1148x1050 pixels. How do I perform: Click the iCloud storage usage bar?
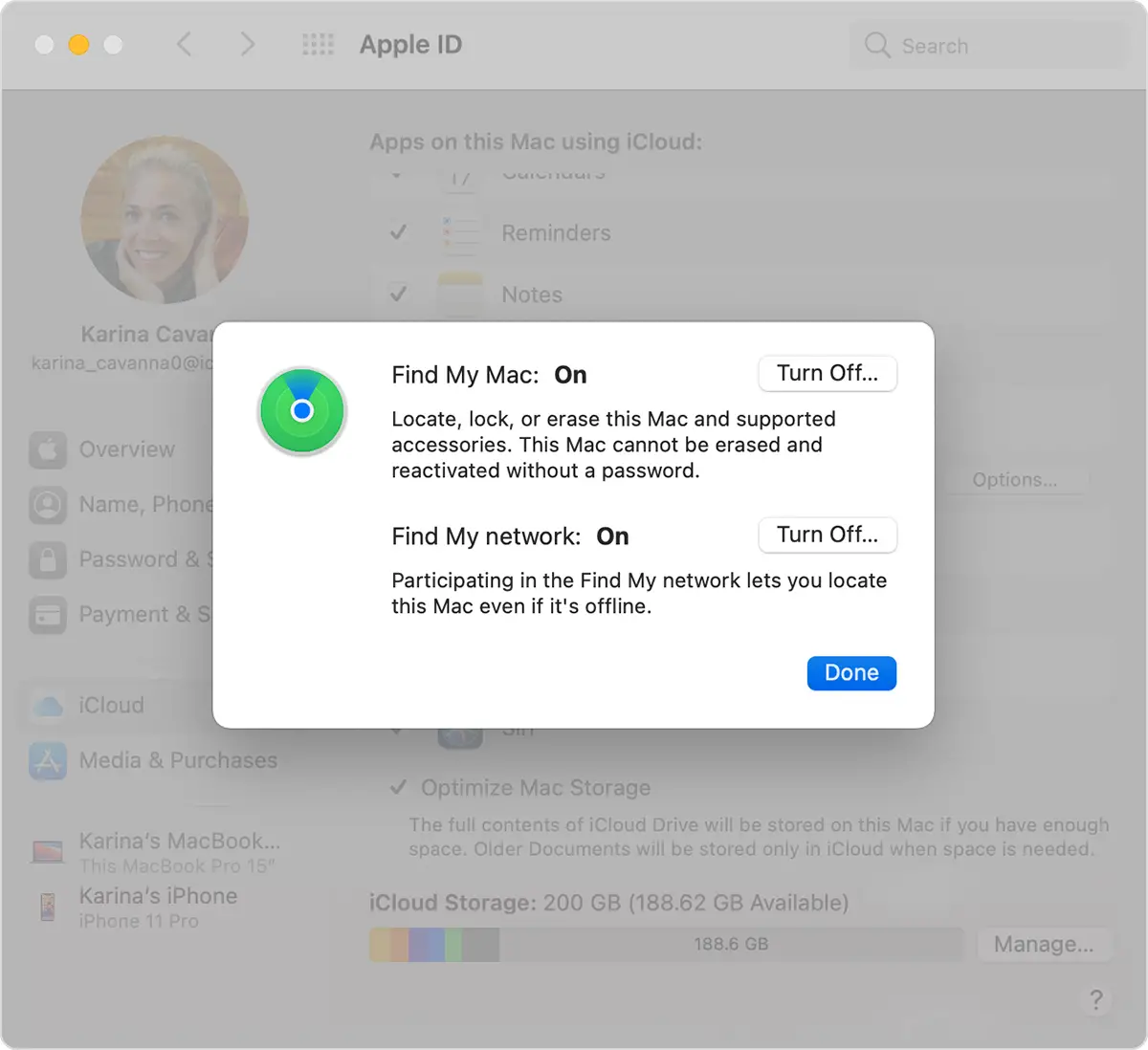click(667, 945)
